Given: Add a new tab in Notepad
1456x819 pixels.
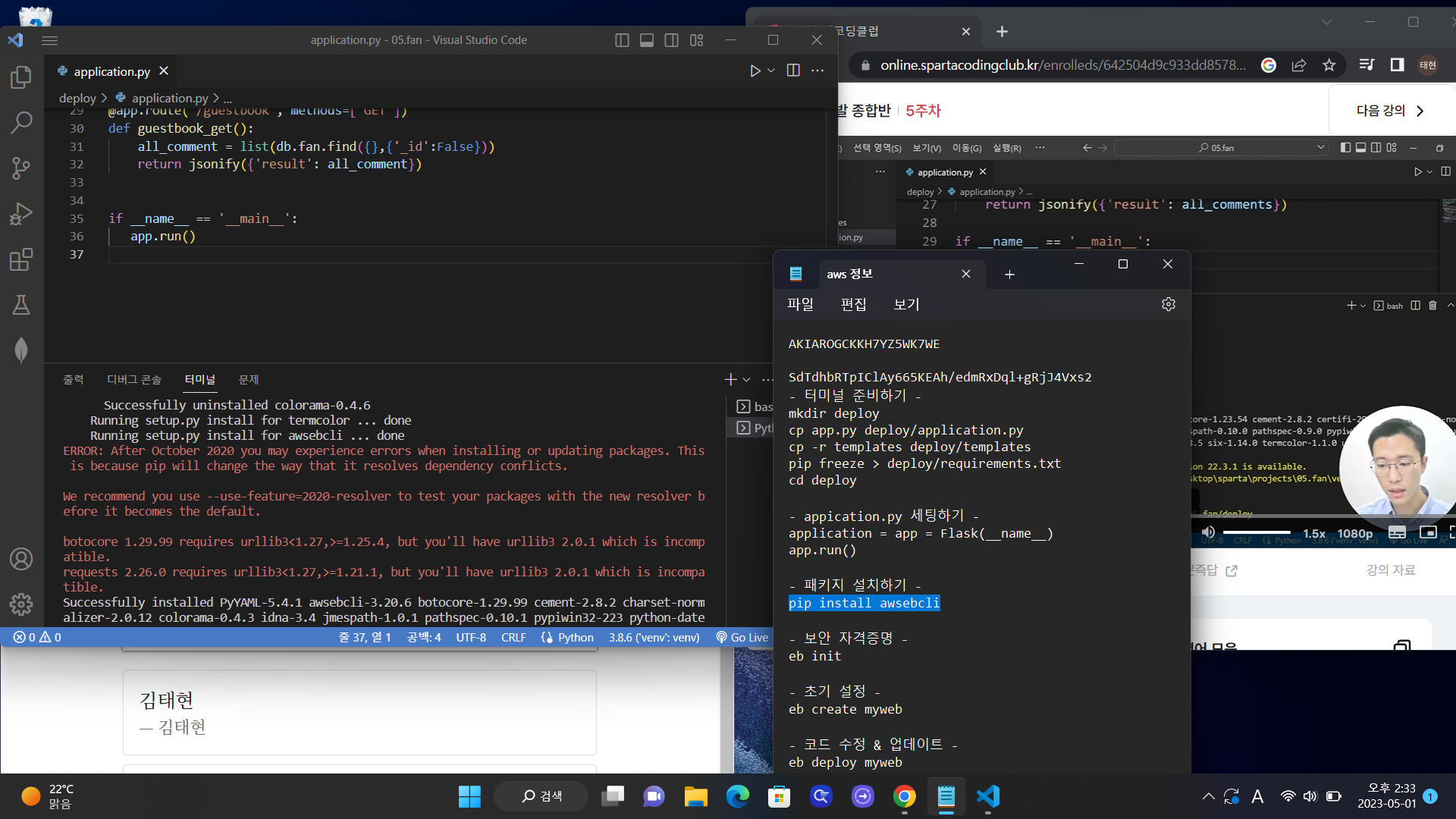Looking at the screenshot, I should [1009, 275].
